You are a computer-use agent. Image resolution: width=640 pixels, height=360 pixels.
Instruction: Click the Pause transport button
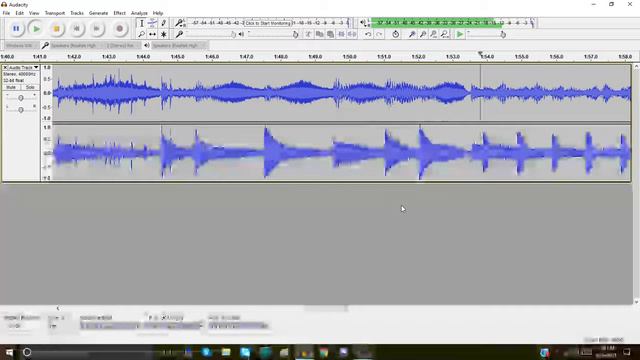pos(16,29)
